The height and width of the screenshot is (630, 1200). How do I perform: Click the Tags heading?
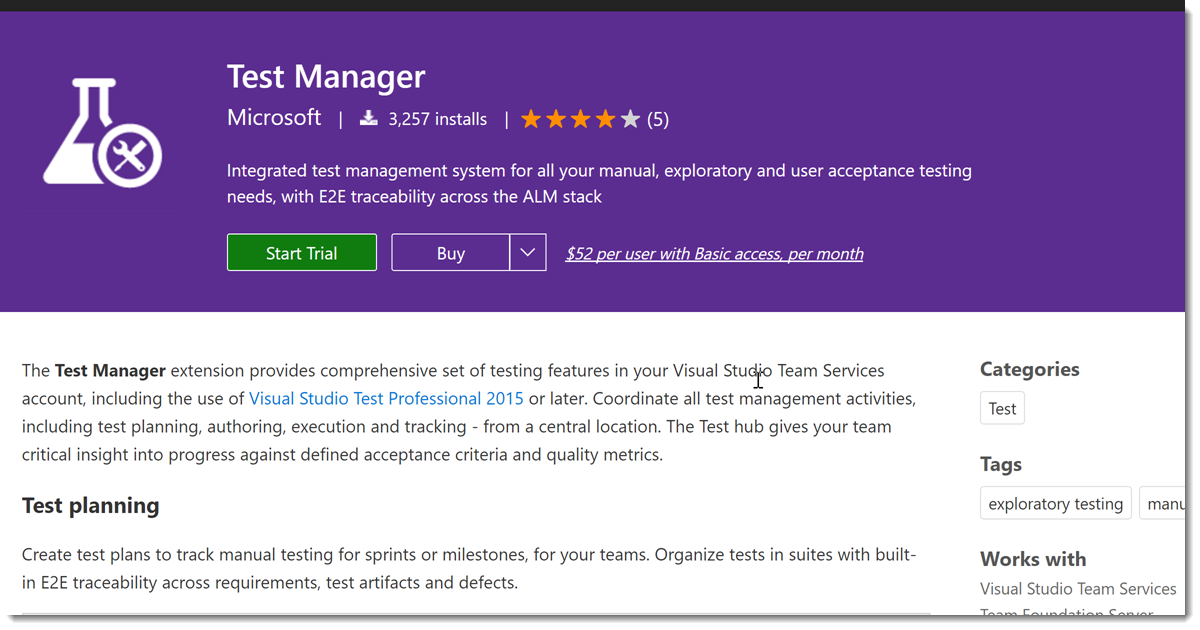click(1001, 464)
